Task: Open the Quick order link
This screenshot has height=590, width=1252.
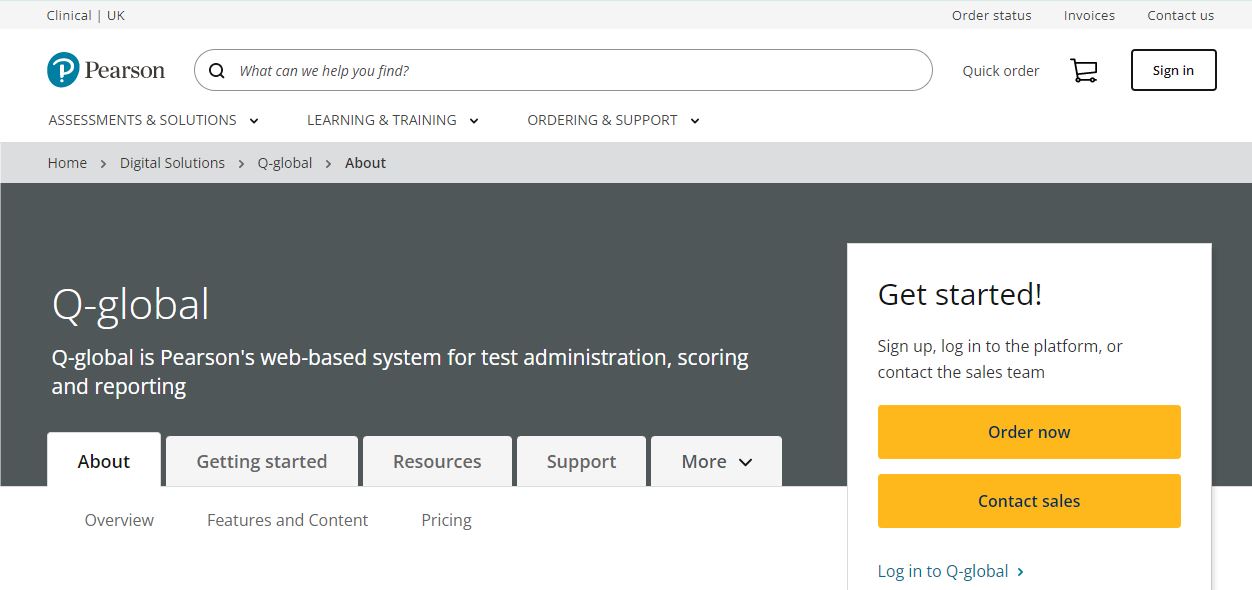Action: pos(1000,71)
